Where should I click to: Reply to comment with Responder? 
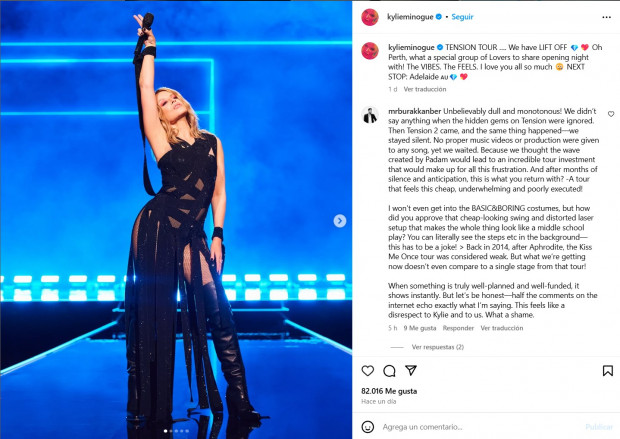(458, 328)
